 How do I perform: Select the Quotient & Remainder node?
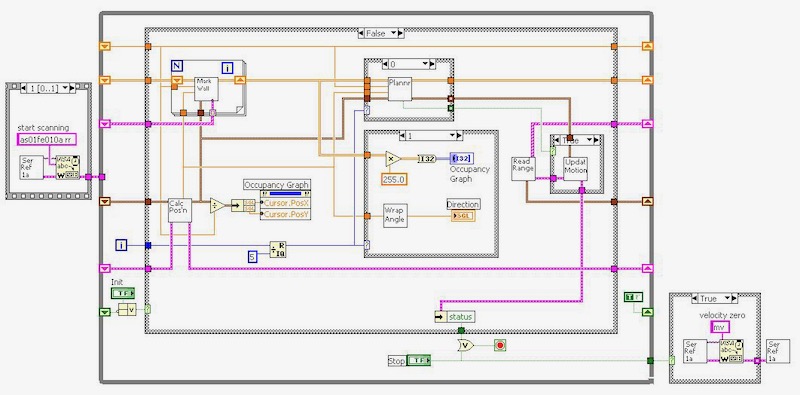(278, 249)
